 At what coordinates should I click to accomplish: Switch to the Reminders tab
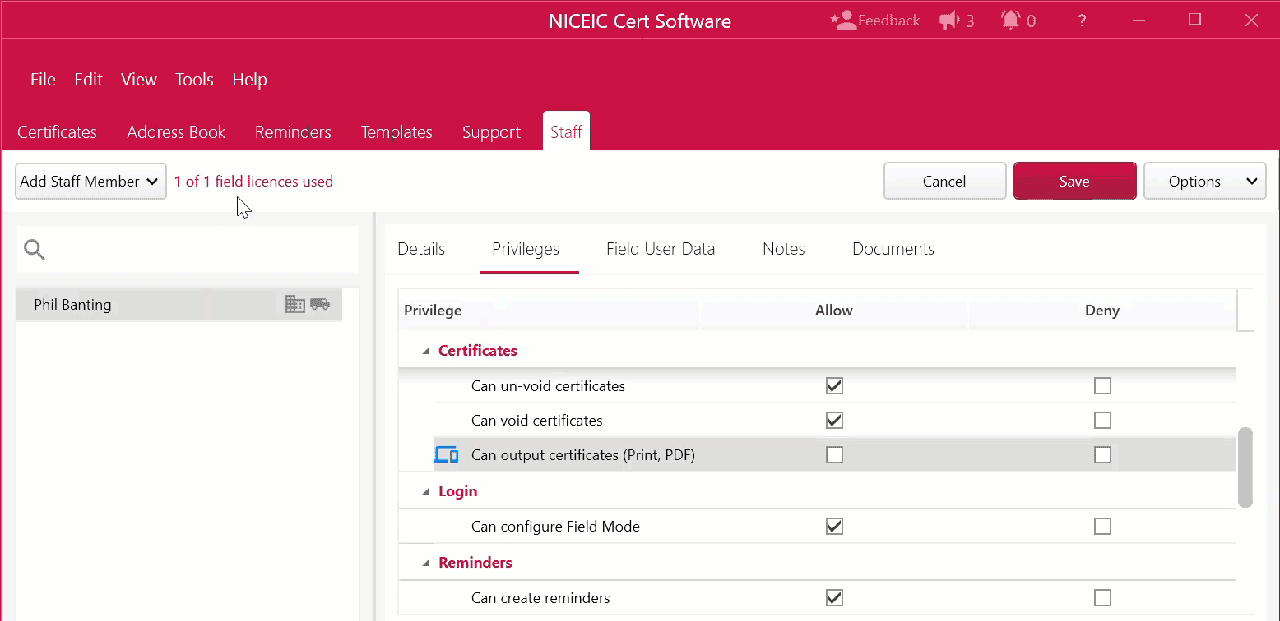pos(293,132)
